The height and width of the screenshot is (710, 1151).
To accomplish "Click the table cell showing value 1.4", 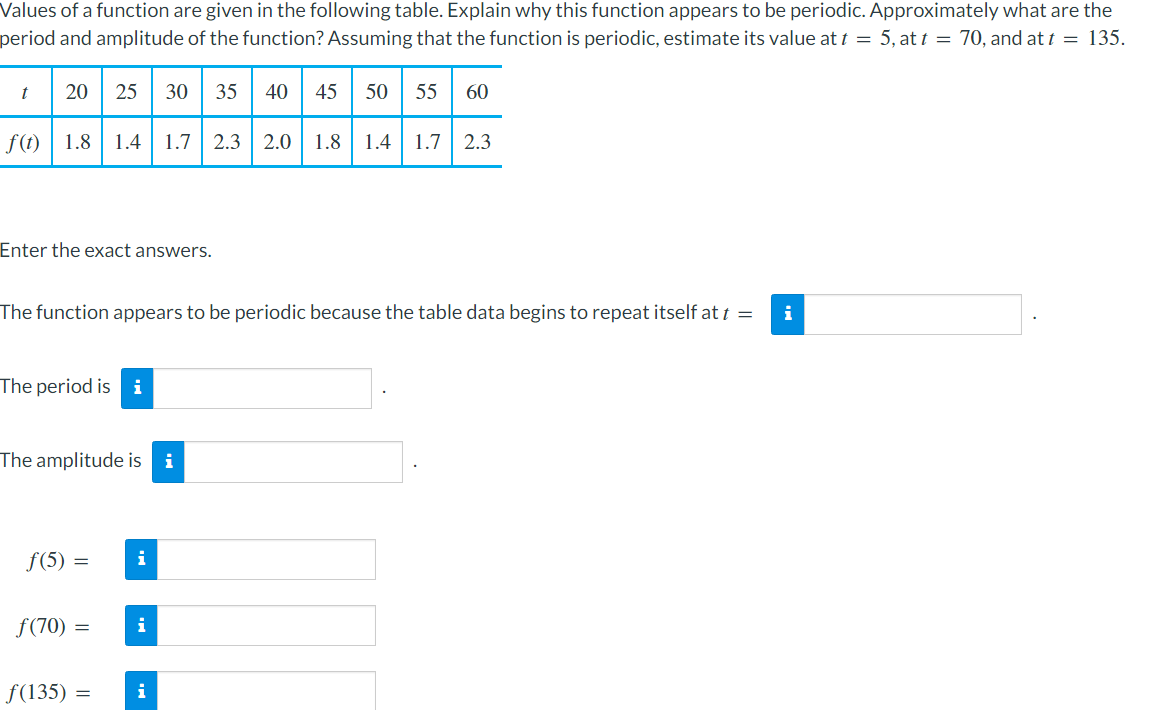I will pyautogui.click(x=126, y=141).
